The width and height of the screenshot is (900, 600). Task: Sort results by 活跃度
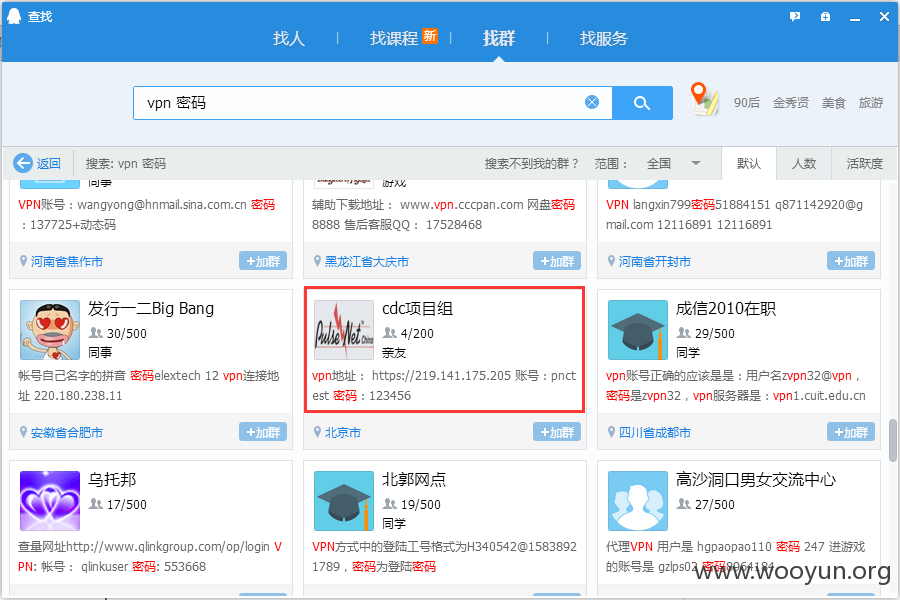coord(864,163)
